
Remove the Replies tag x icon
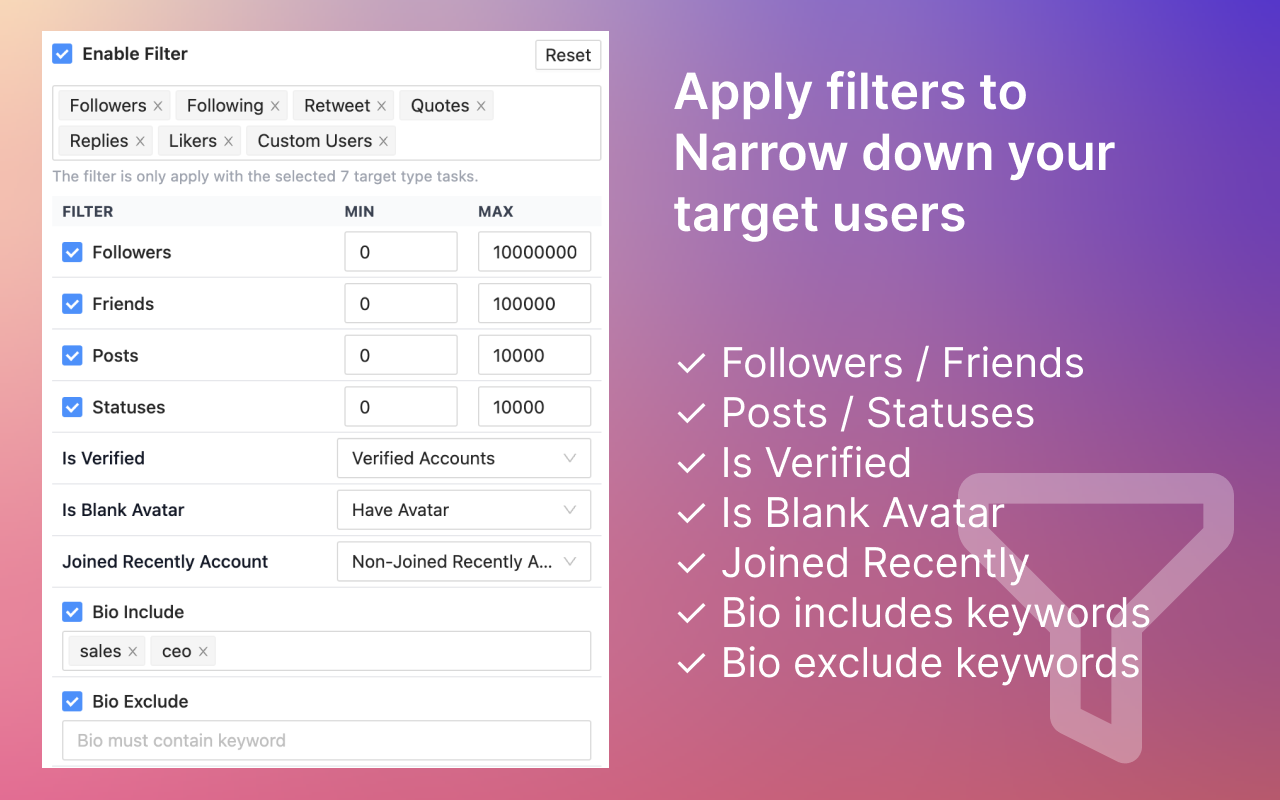(x=140, y=141)
